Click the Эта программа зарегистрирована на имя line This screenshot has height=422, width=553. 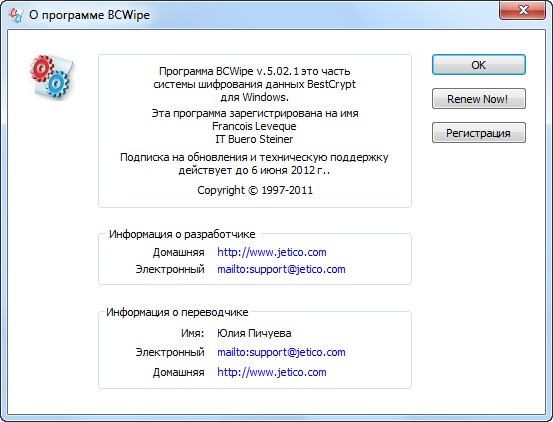[x=255, y=113]
